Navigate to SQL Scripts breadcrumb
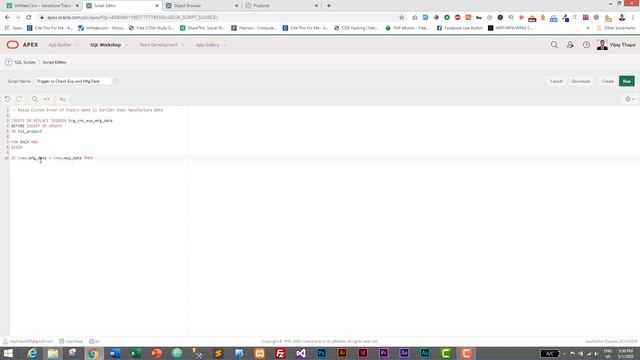 [x=25, y=62]
